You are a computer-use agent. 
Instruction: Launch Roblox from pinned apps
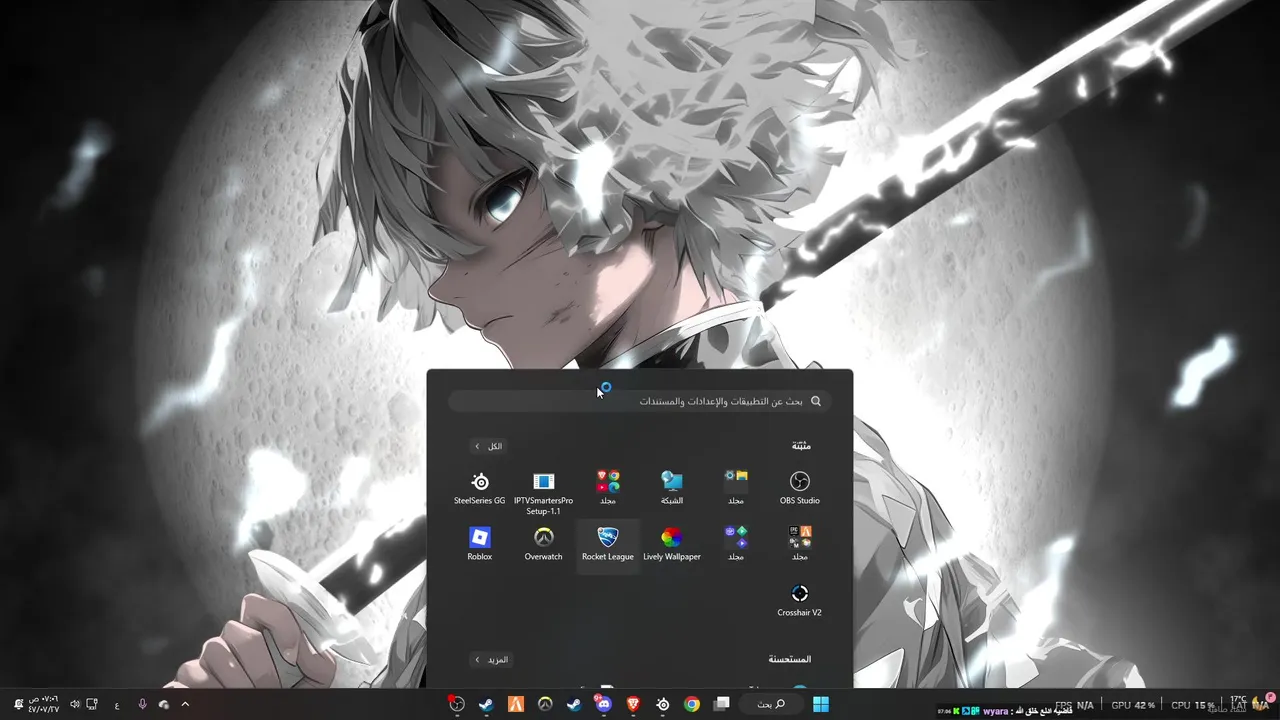point(480,543)
